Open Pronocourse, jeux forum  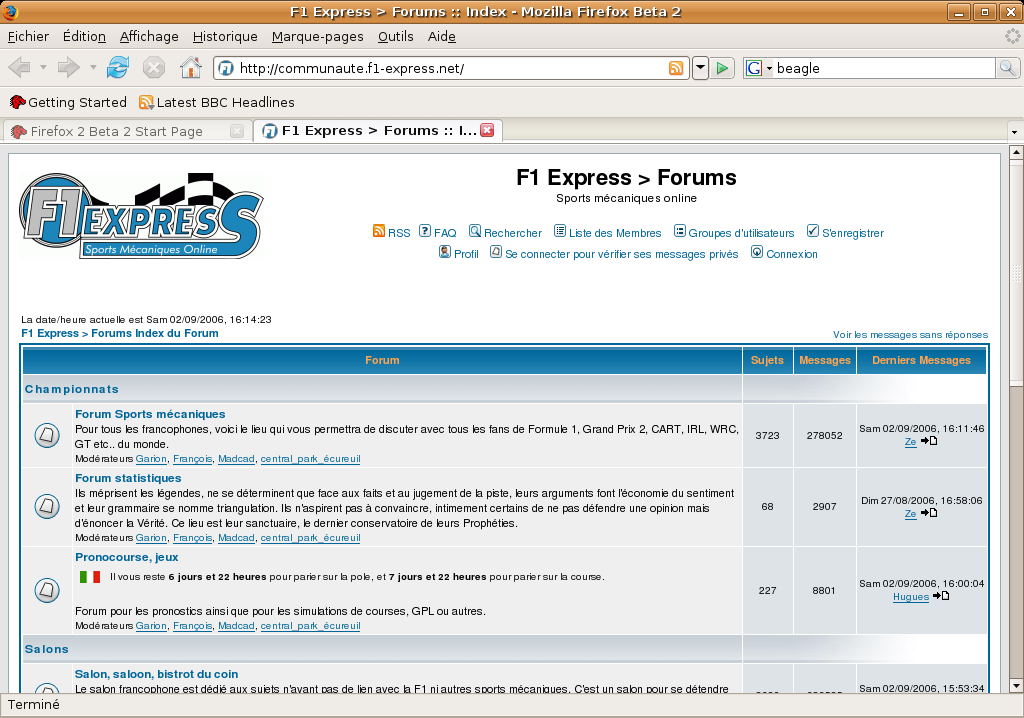tap(127, 557)
